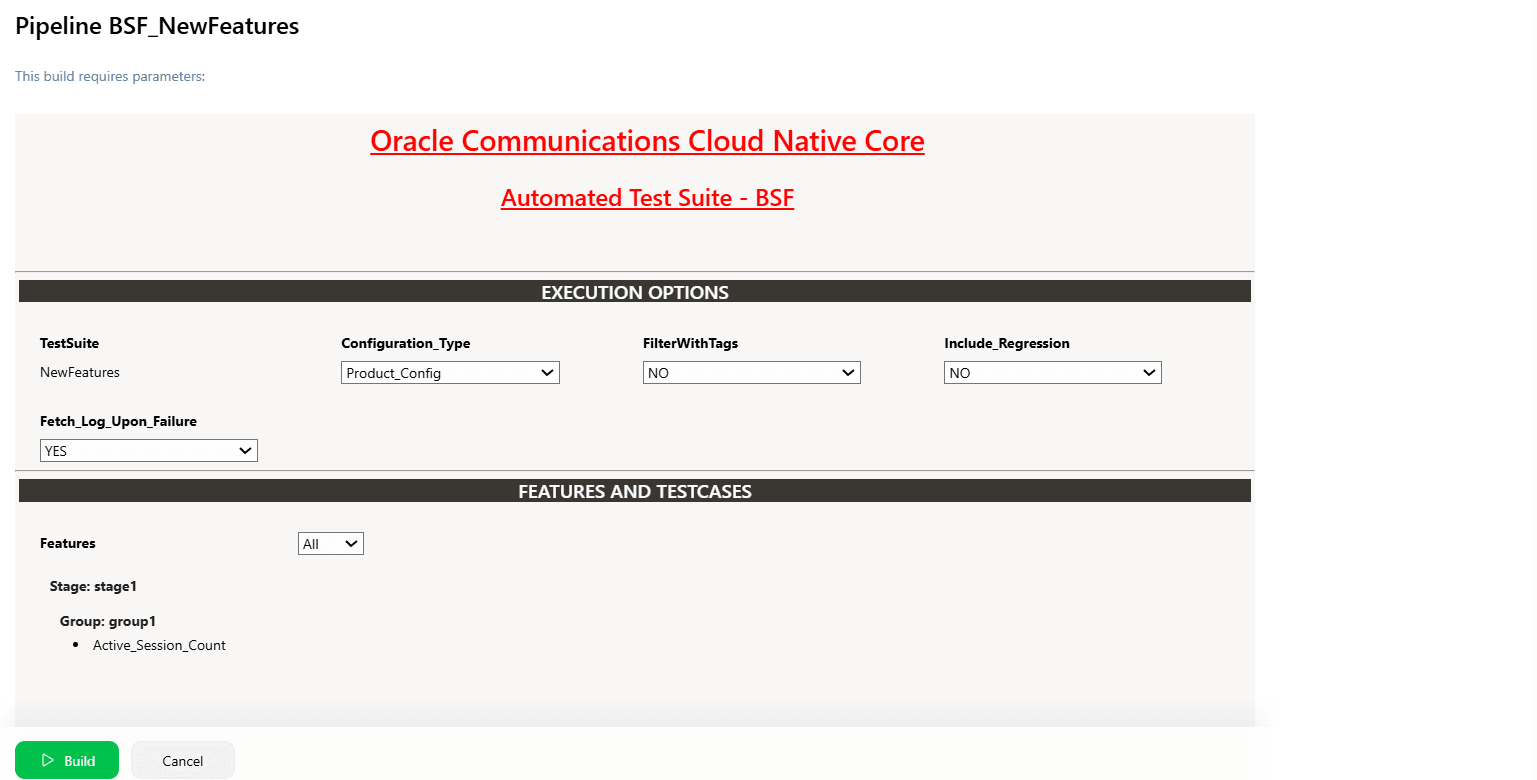
Task: Click the chevron arrow on Include_Regression selector
Action: [x=1150, y=372]
